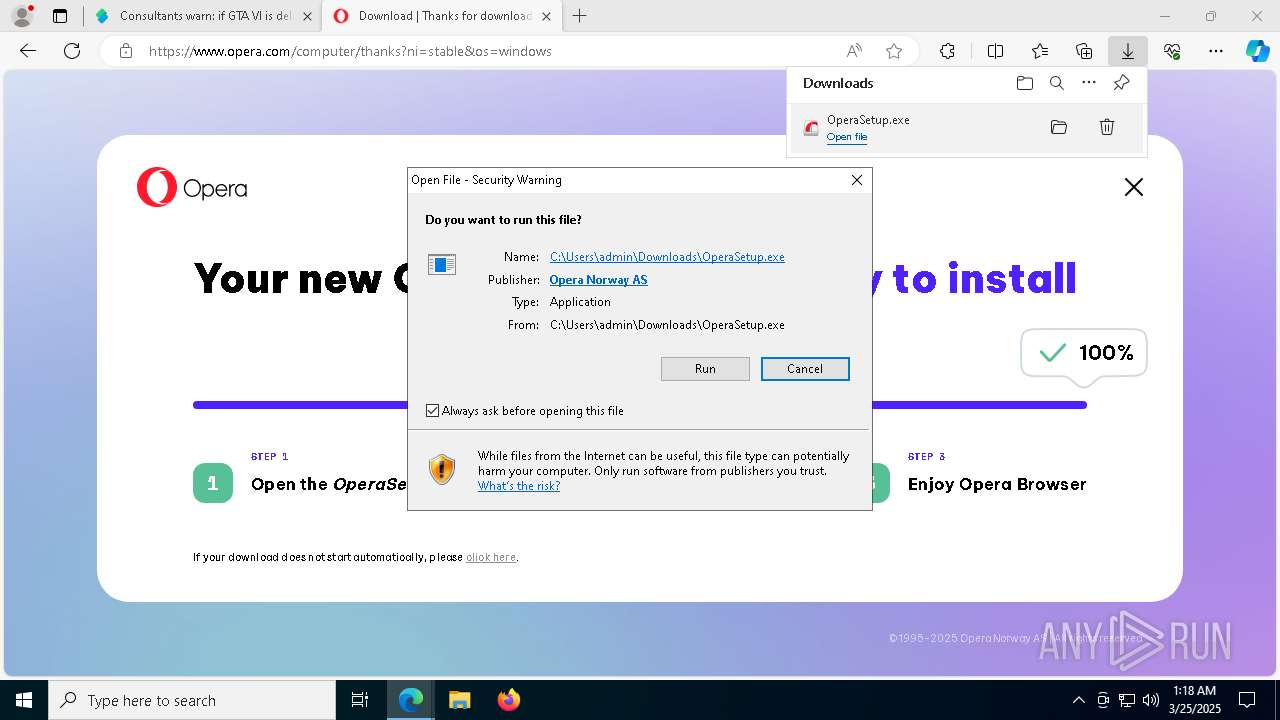This screenshot has width=1280, height=720.
Task: Click Run to launch OperaSetup.exe
Action: (705, 369)
